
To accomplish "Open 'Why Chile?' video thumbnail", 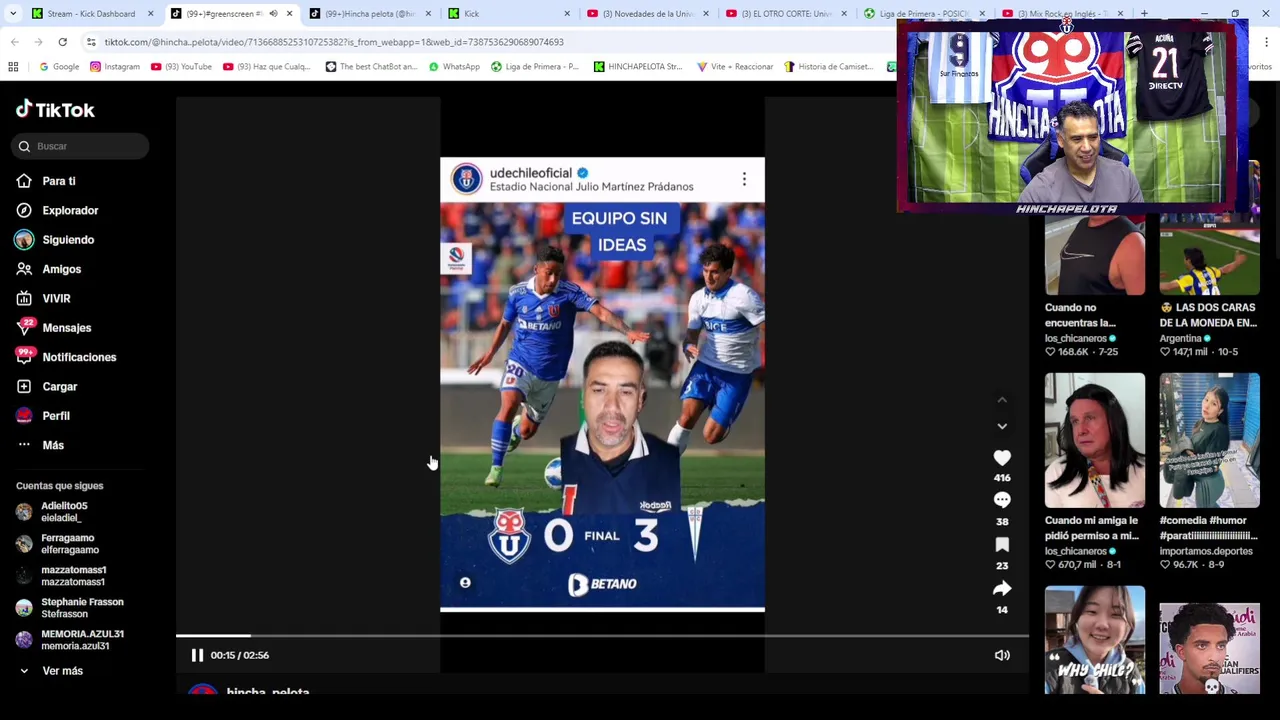I will pyautogui.click(x=1095, y=640).
